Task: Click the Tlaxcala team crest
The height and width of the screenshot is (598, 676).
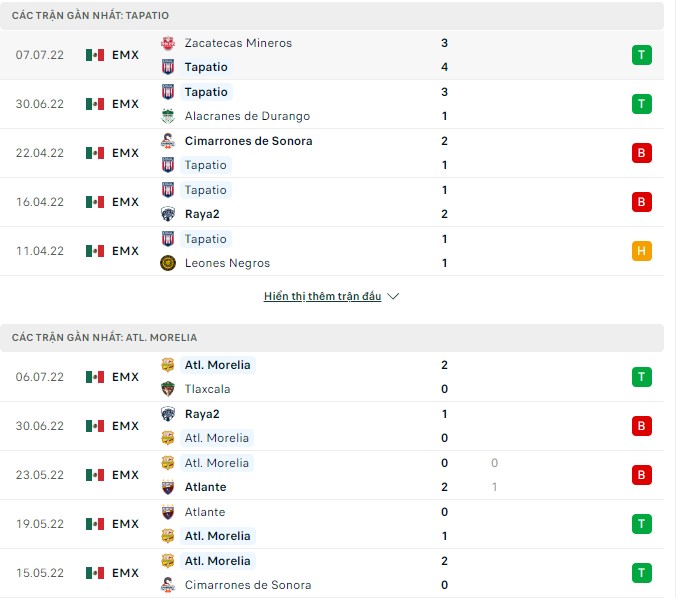Action: tap(168, 389)
